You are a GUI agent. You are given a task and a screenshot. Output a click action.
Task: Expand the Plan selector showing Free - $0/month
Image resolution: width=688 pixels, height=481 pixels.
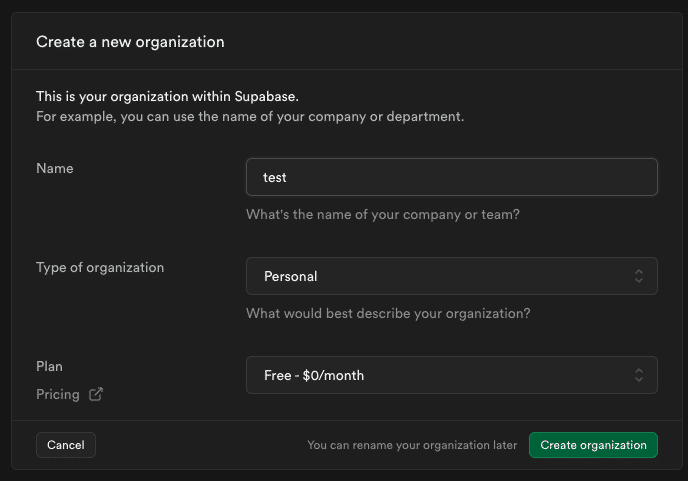tap(451, 375)
